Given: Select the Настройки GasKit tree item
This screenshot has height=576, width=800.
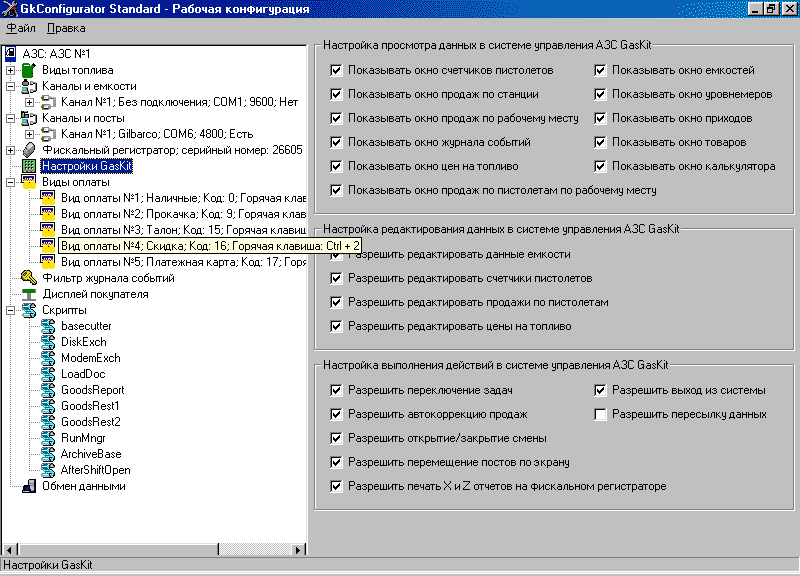Looking at the screenshot, I should tap(87, 166).
